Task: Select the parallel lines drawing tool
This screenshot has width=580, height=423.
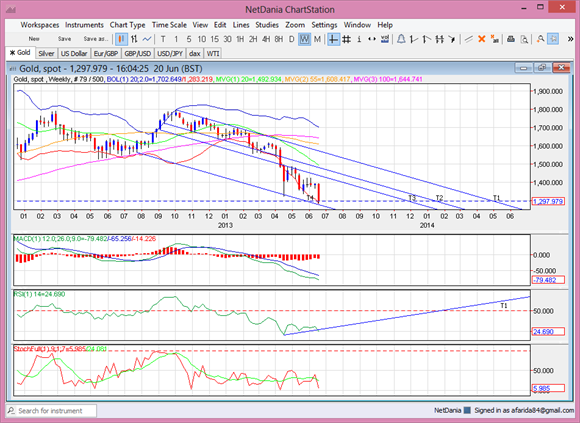Action: click(x=469, y=39)
